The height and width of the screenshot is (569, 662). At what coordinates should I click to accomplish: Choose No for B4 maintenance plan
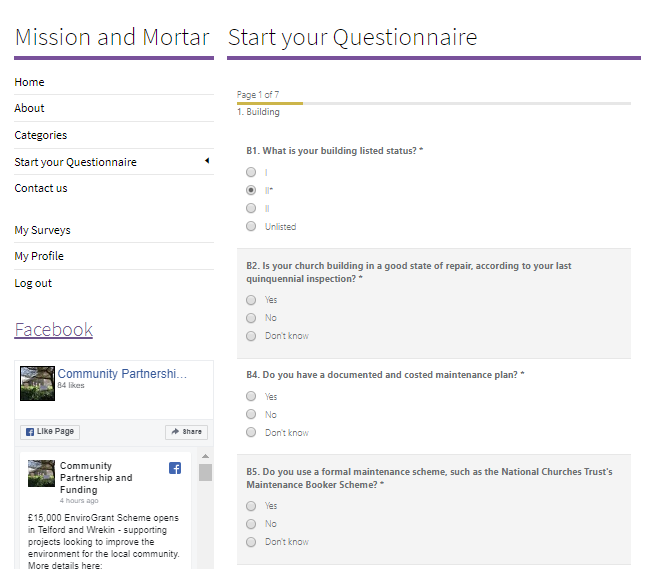(251, 414)
